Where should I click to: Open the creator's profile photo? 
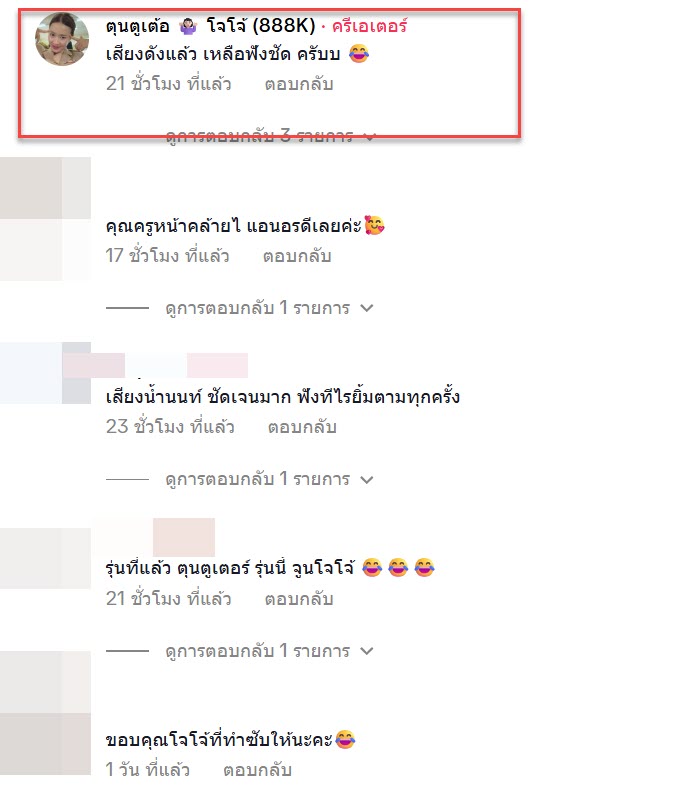[x=62, y=39]
